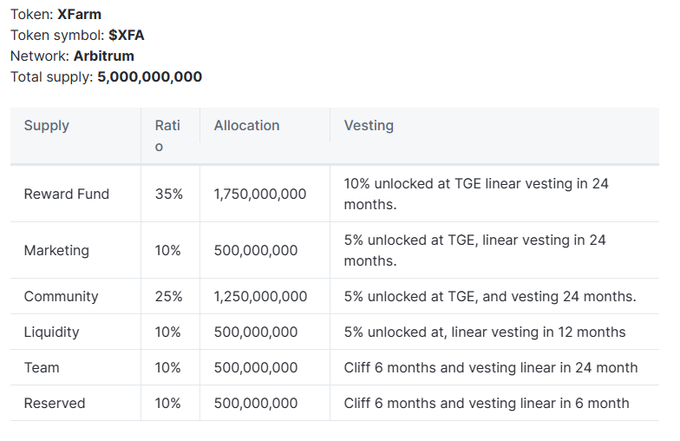Screen dimensions: 680x441
Task: Click Liquidity's 500,000,000 allocation
Action: point(256,332)
